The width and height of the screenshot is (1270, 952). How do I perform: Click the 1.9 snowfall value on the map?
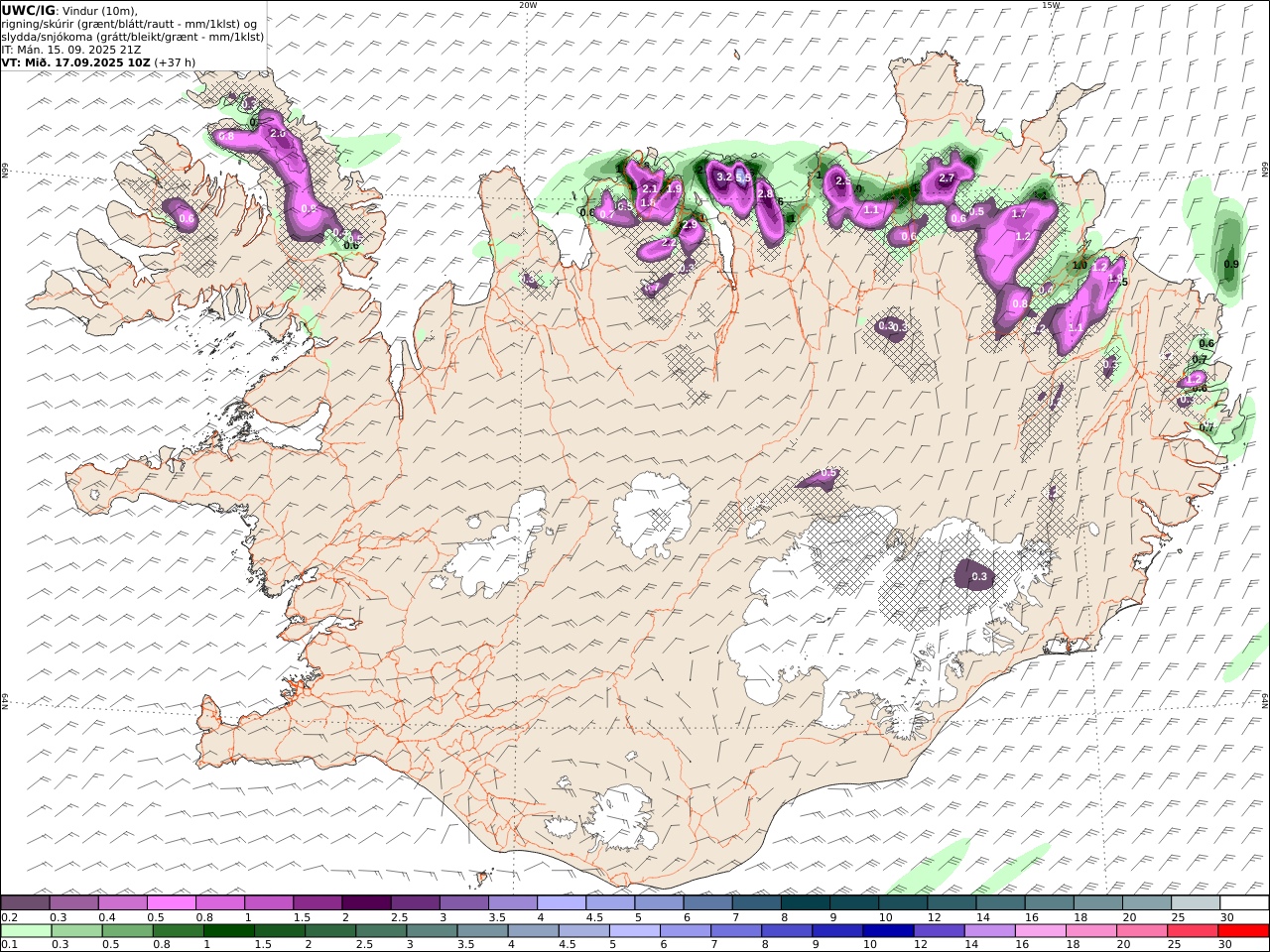674,188
